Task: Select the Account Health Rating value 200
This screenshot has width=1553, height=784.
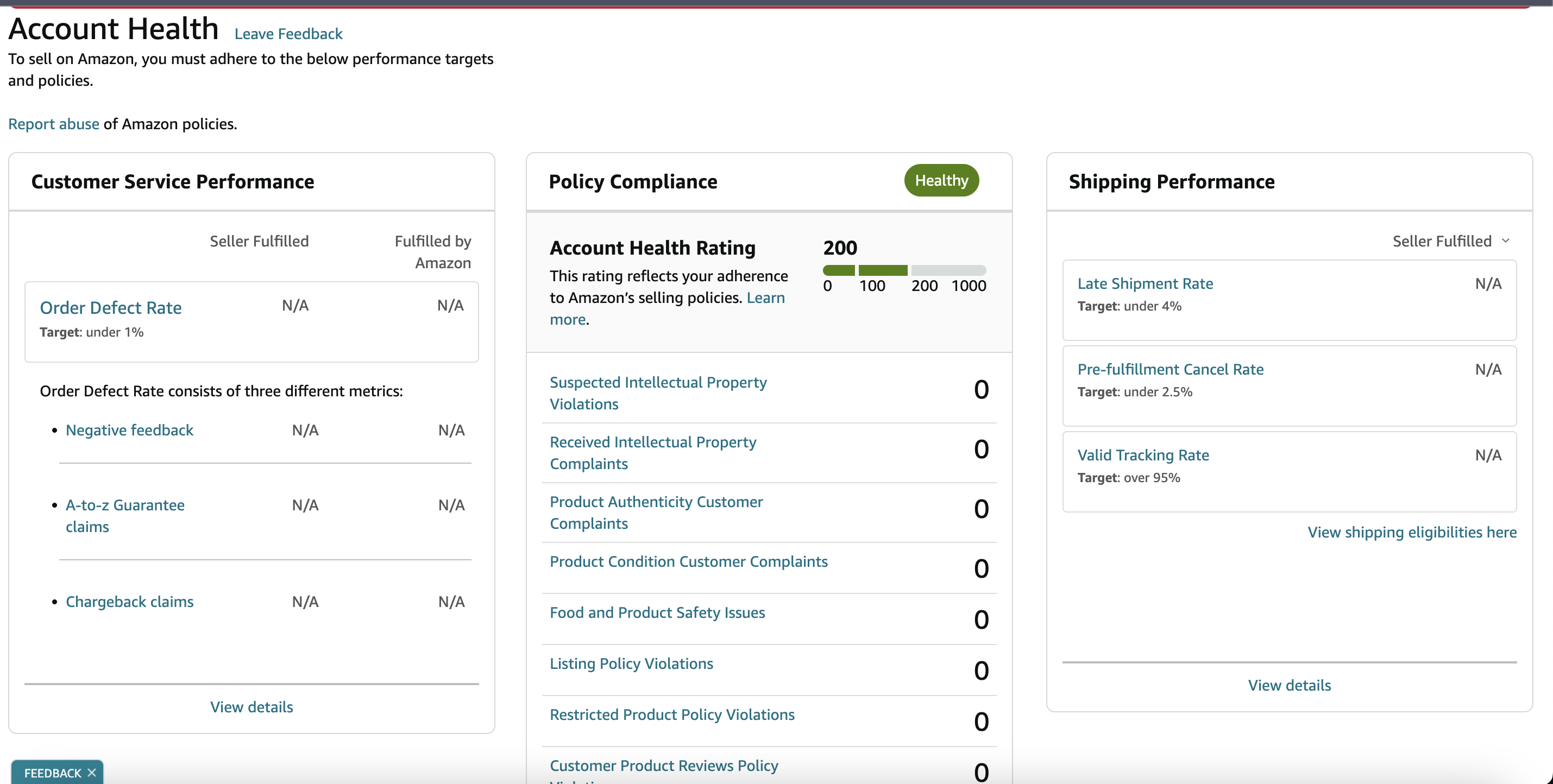Action: [840, 247]
